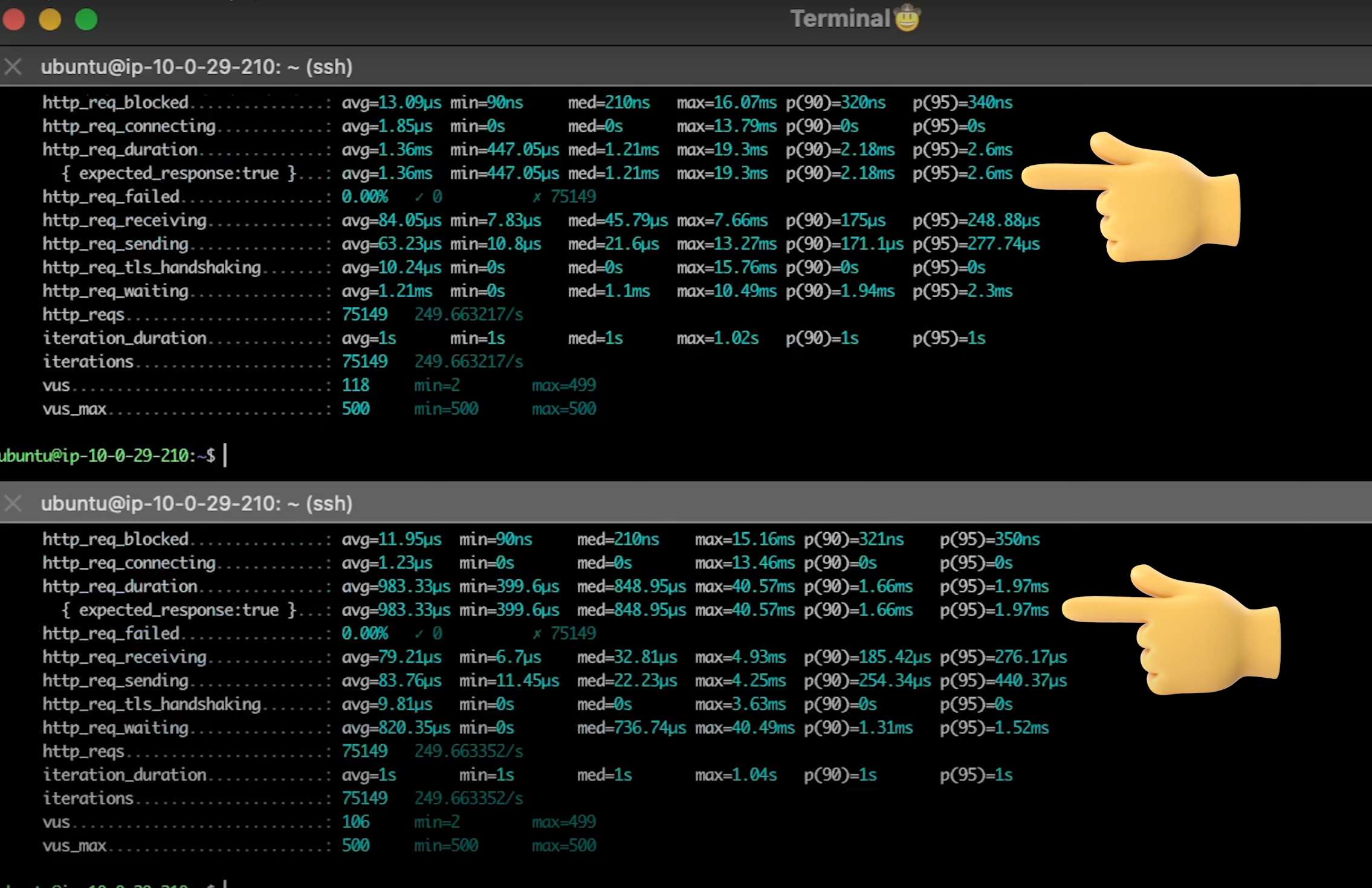Screen dimensions: 1372x888
Task: Click max=1.02s in the iteration_duration row
Action: click(x=717, y=338)
